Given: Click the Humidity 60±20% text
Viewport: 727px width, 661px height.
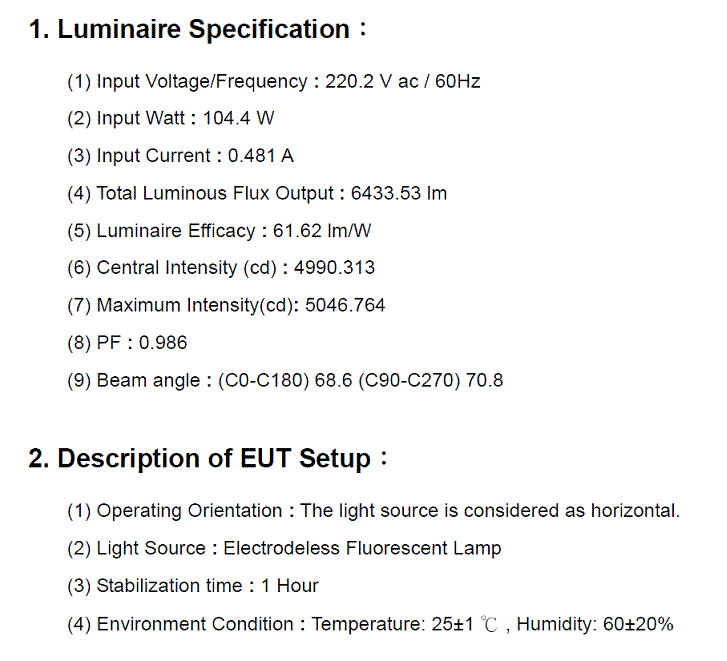Looking at the screenshot, I should click(x=595, y=624).
